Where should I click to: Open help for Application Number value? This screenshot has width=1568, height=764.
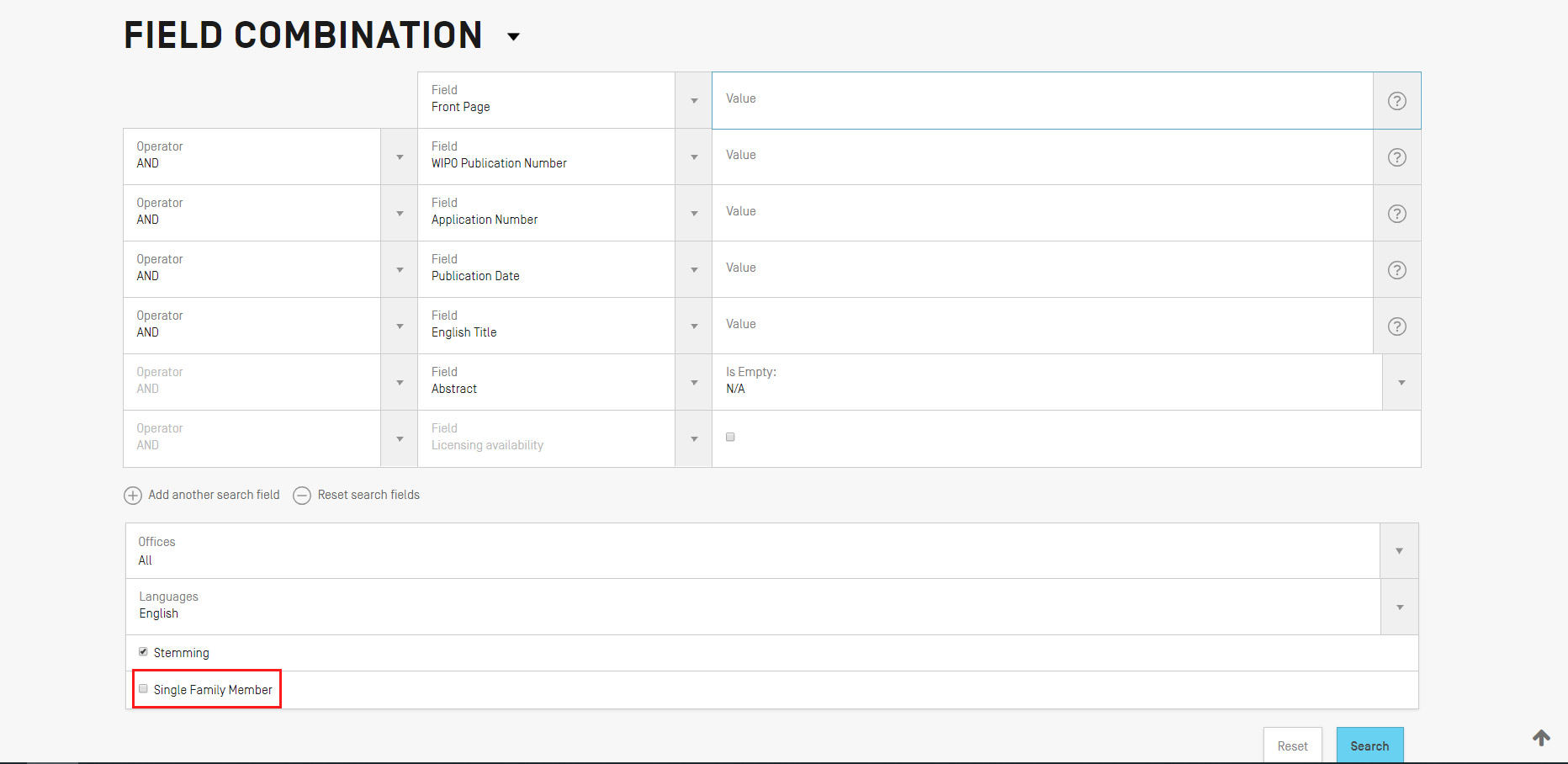tap(1396, 214)
